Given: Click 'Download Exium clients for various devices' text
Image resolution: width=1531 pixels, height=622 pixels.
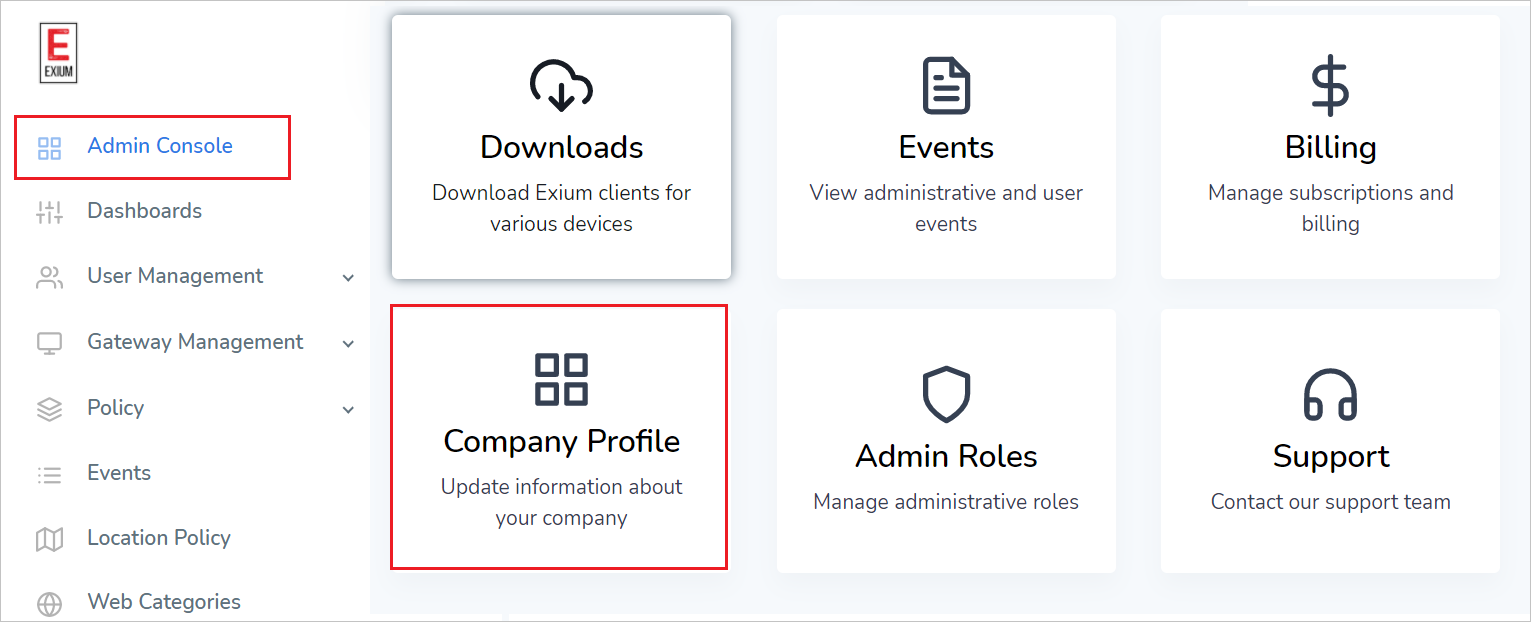Looking at the screenshot, I should point(561,208).
